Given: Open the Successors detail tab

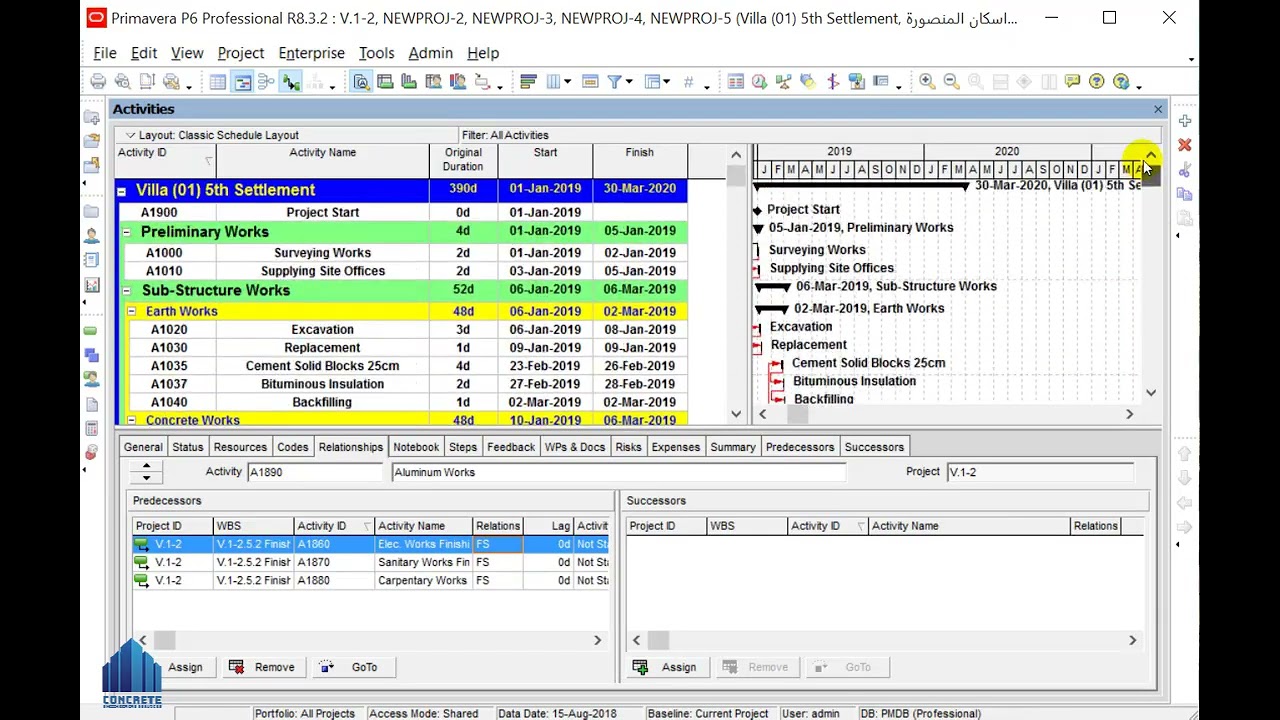Looking at the screenshot, I should [x=874, y=447].
